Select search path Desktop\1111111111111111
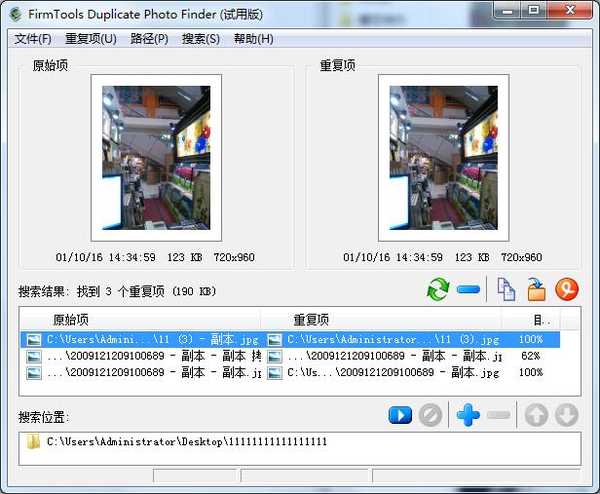600x494 pixels. coord(187,442)
